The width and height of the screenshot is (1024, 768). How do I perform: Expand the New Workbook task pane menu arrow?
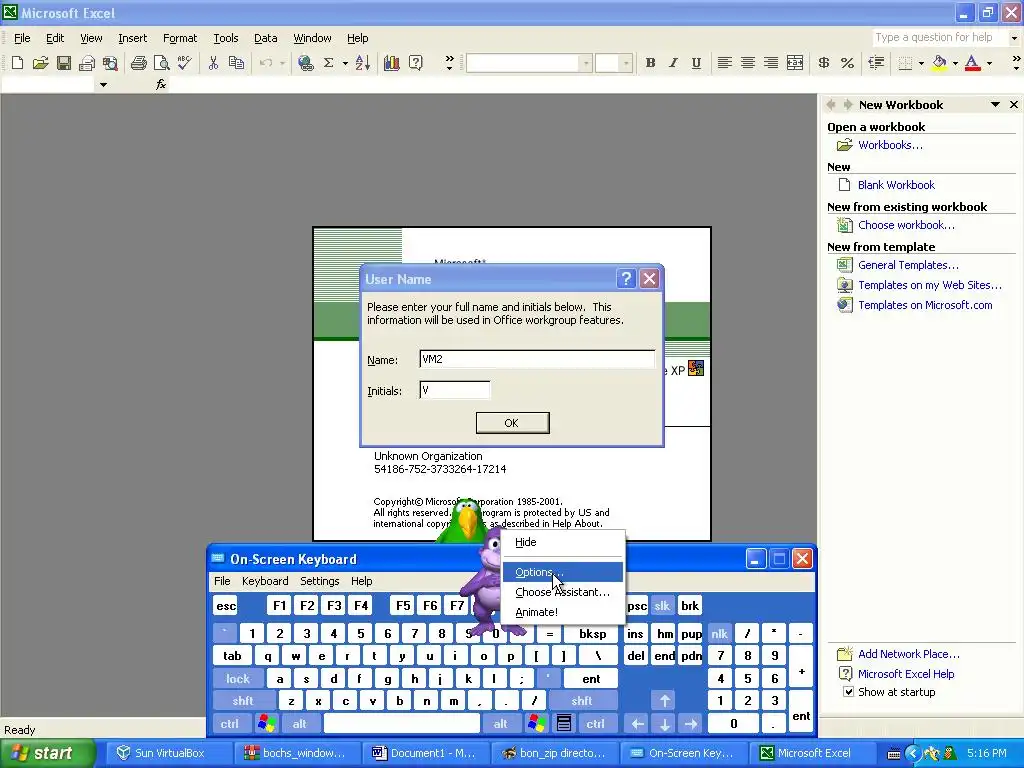995,104
